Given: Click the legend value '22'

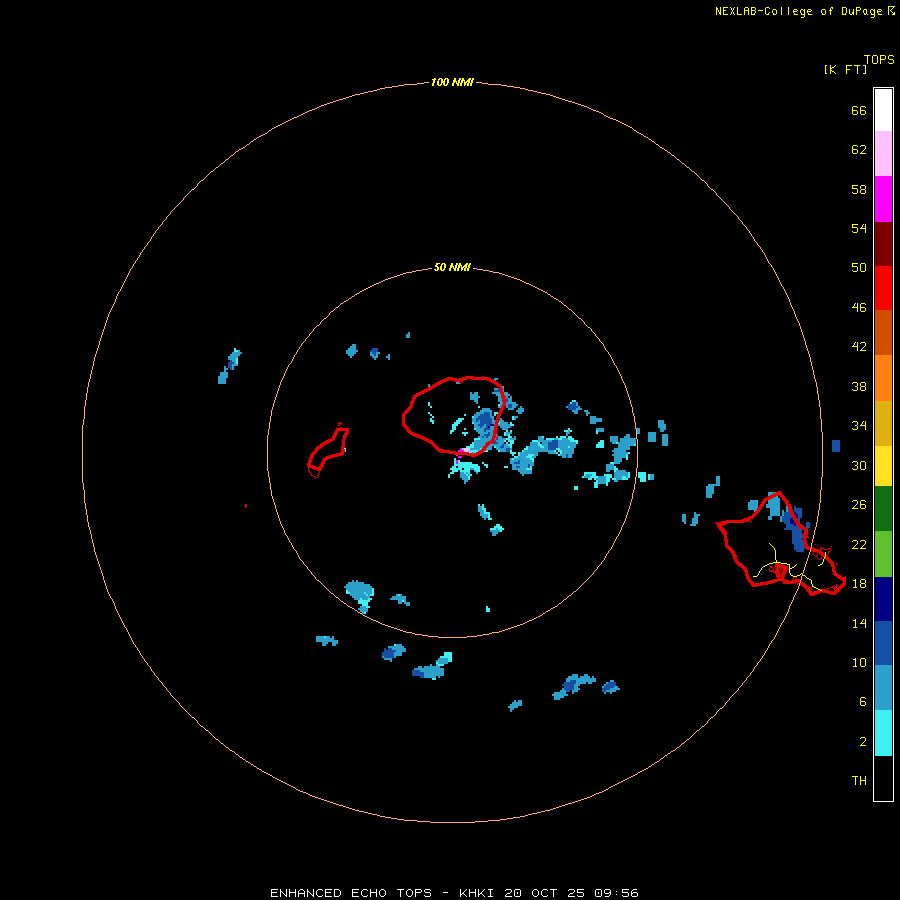Looking at the screenshot, I should 859,545.
